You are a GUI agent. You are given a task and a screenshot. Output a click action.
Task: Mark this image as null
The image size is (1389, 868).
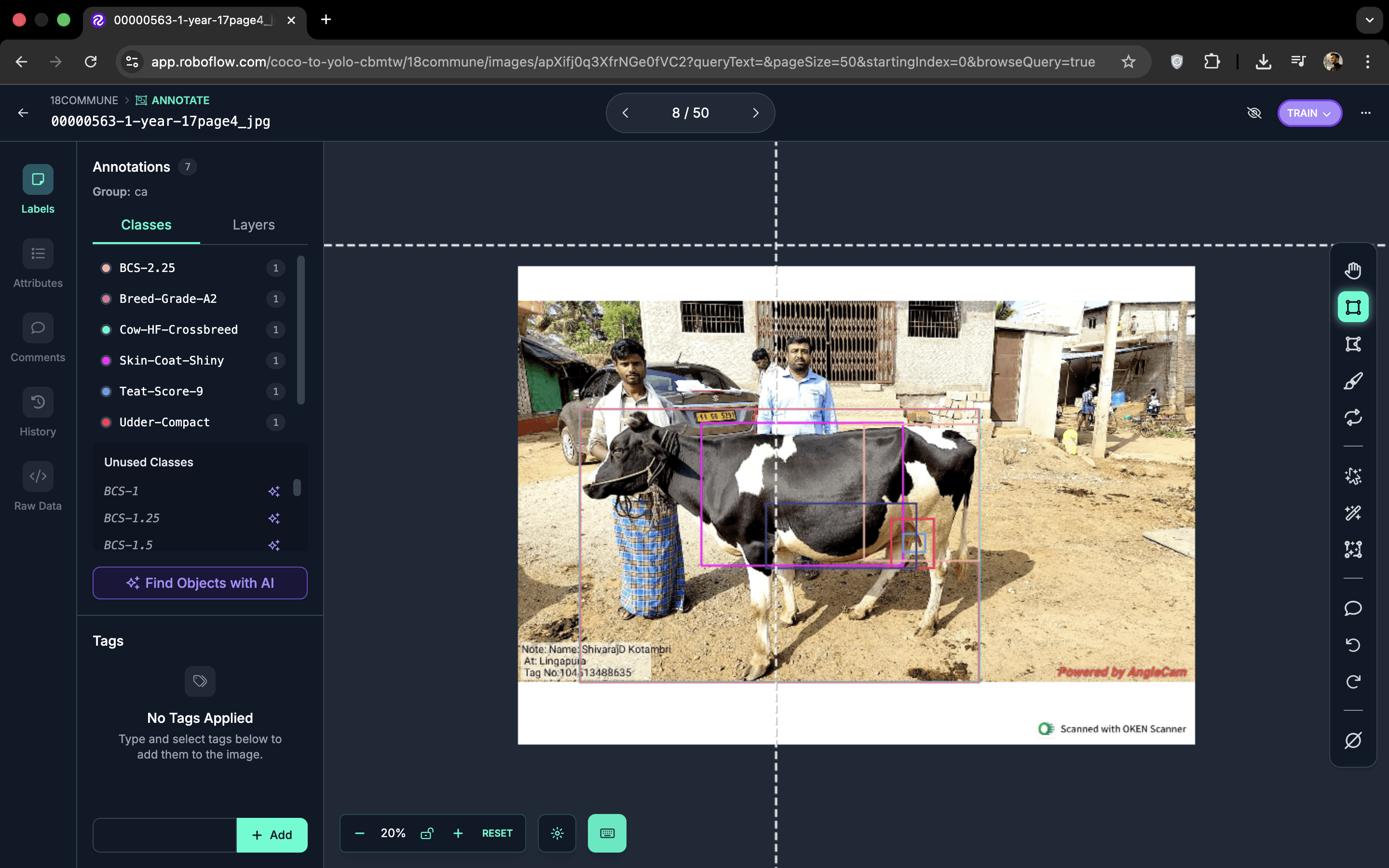point(1353,740)
